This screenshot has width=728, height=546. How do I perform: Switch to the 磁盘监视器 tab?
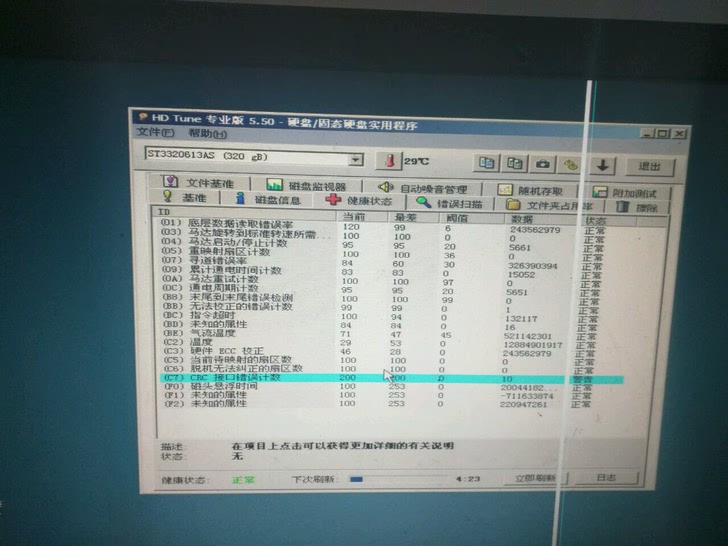[x=306, y=185]
